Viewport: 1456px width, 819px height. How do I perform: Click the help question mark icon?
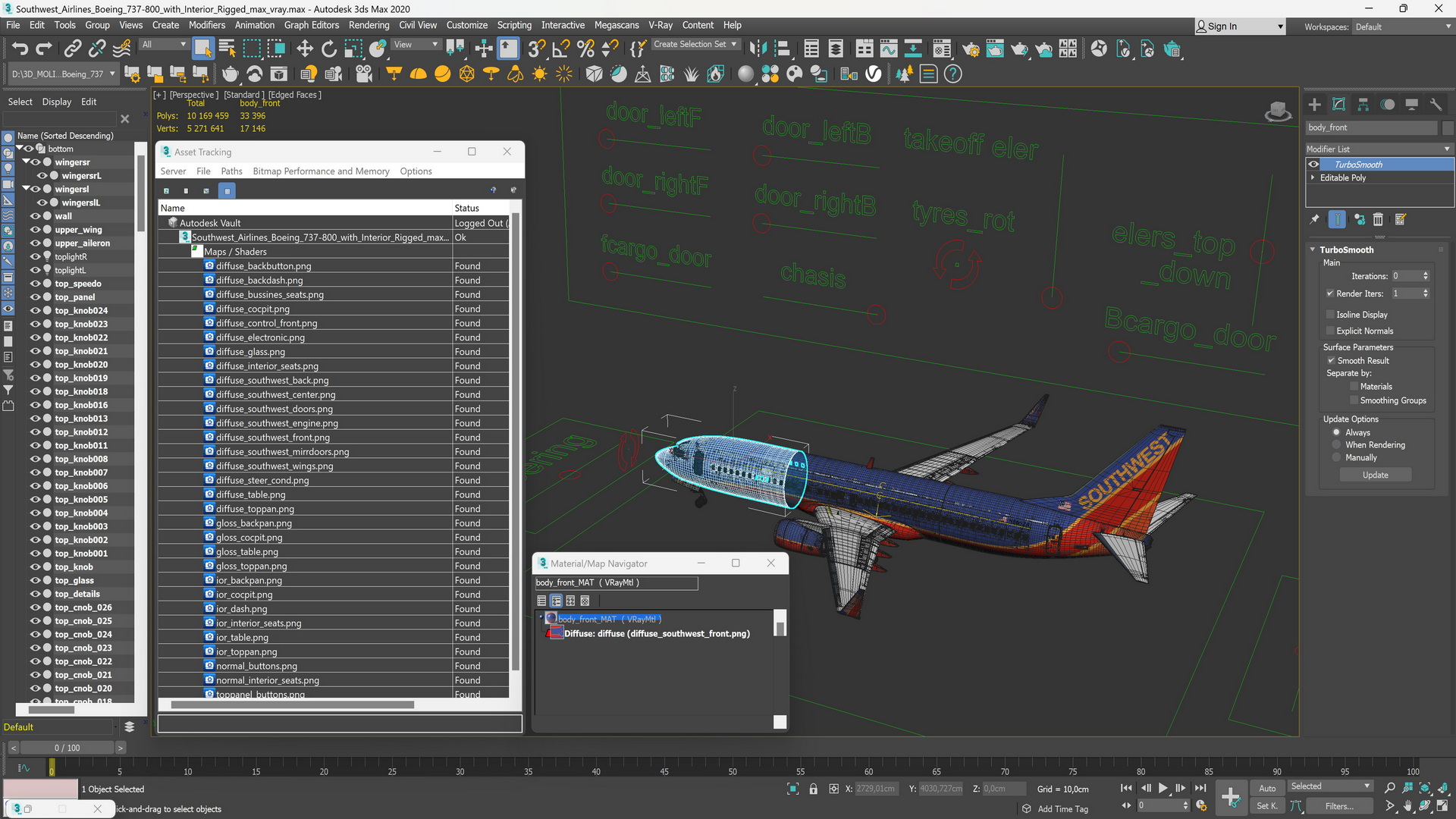click(x=953, y=74)
